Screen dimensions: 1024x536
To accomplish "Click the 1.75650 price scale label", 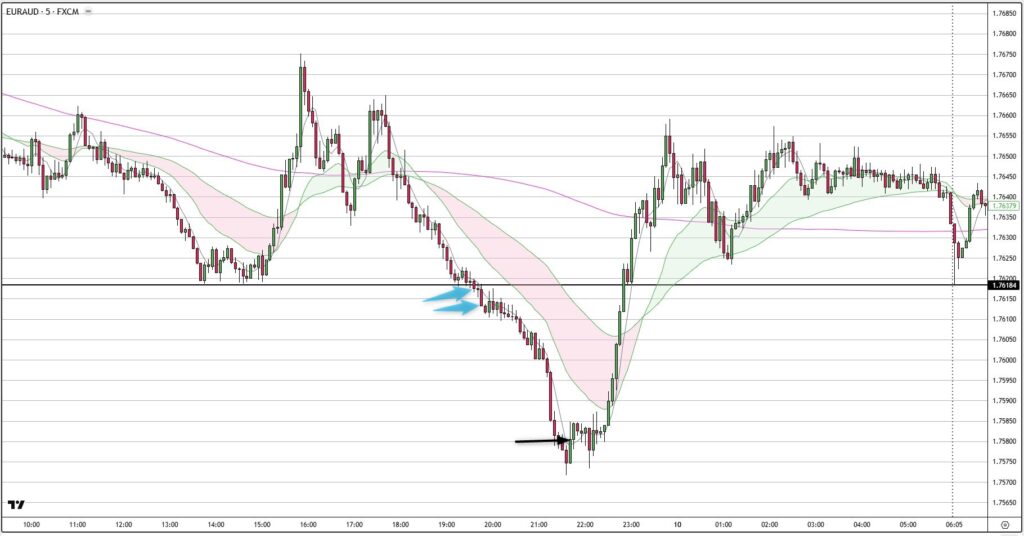I will (x=1003, y=503).
